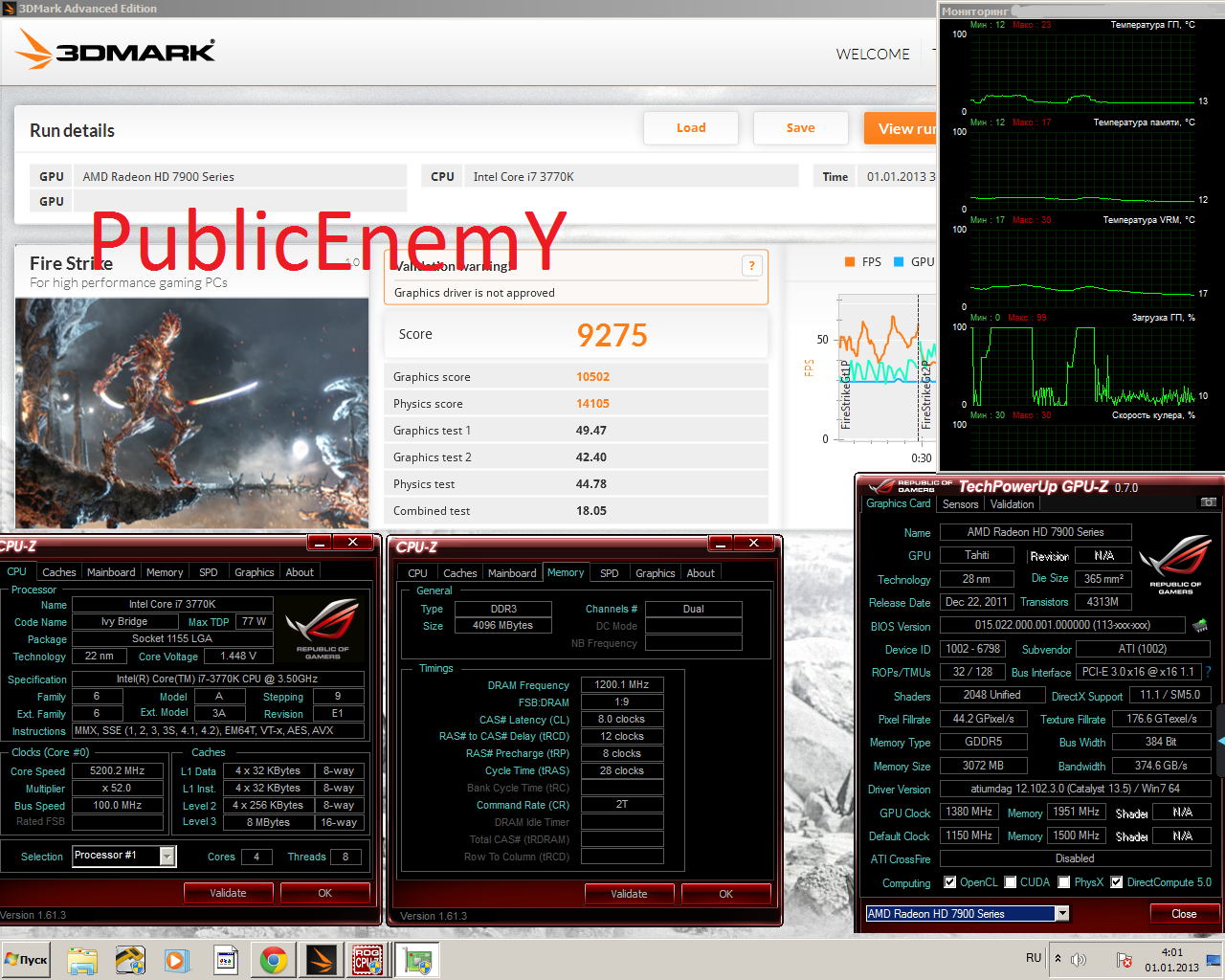Click OK in the left CPU-Z window
The height and width of the screenshot is (980, 1225).
pyautogui.click(x=325, y=893)
